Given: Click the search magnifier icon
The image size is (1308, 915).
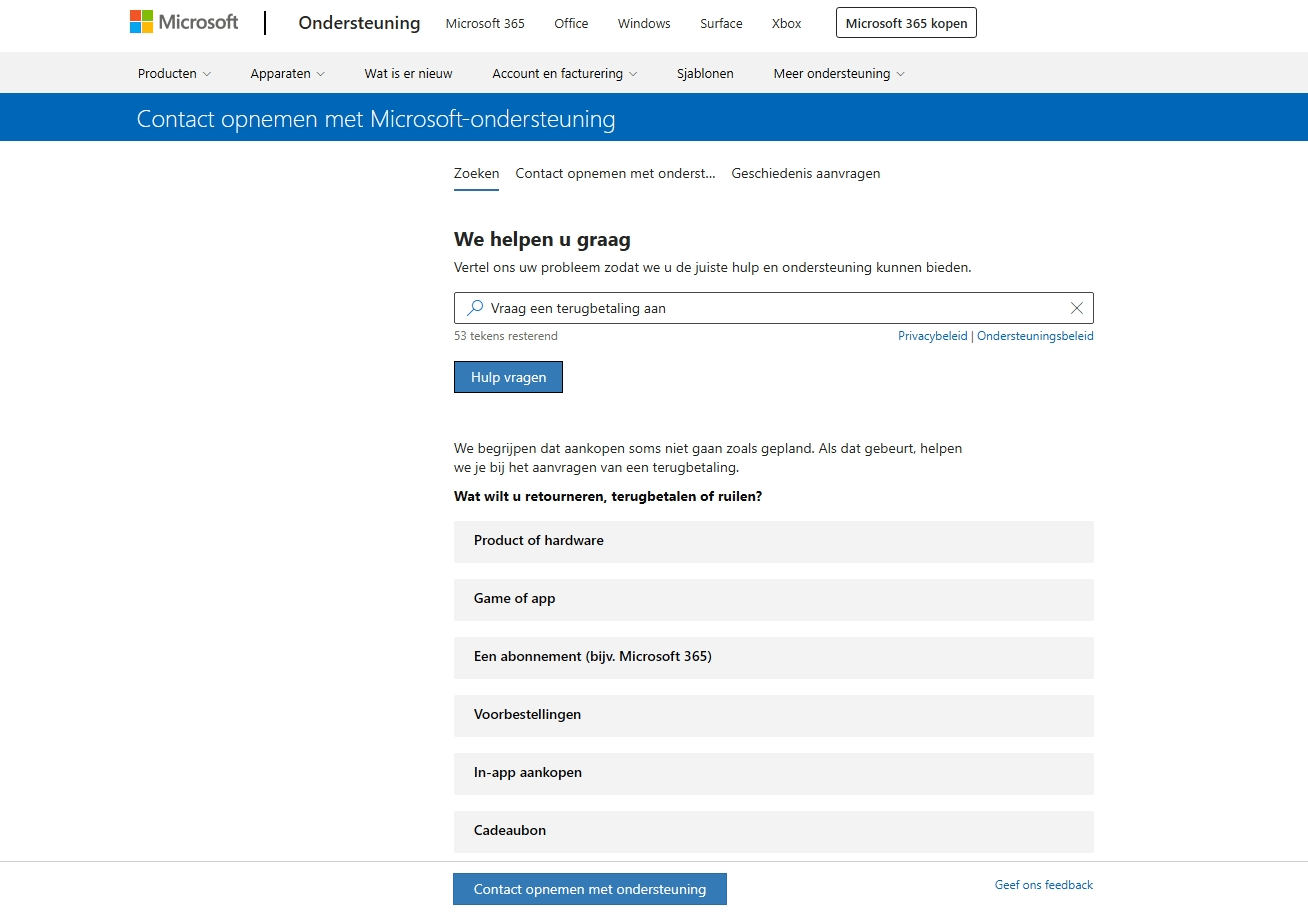Looking at the screenshot, I should (x=476, y=308).
